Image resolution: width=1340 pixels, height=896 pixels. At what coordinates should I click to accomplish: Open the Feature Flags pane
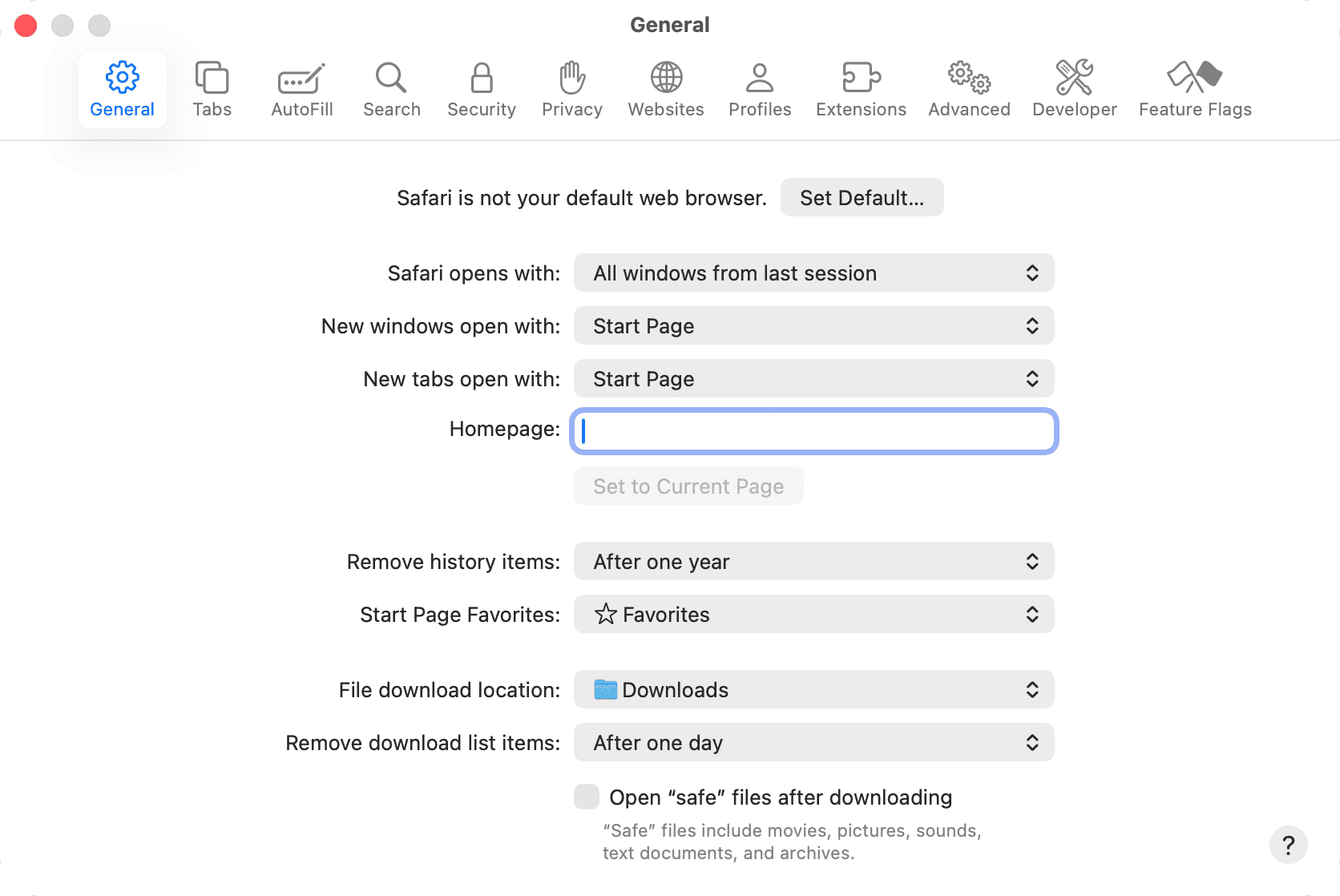[1195, 90]
